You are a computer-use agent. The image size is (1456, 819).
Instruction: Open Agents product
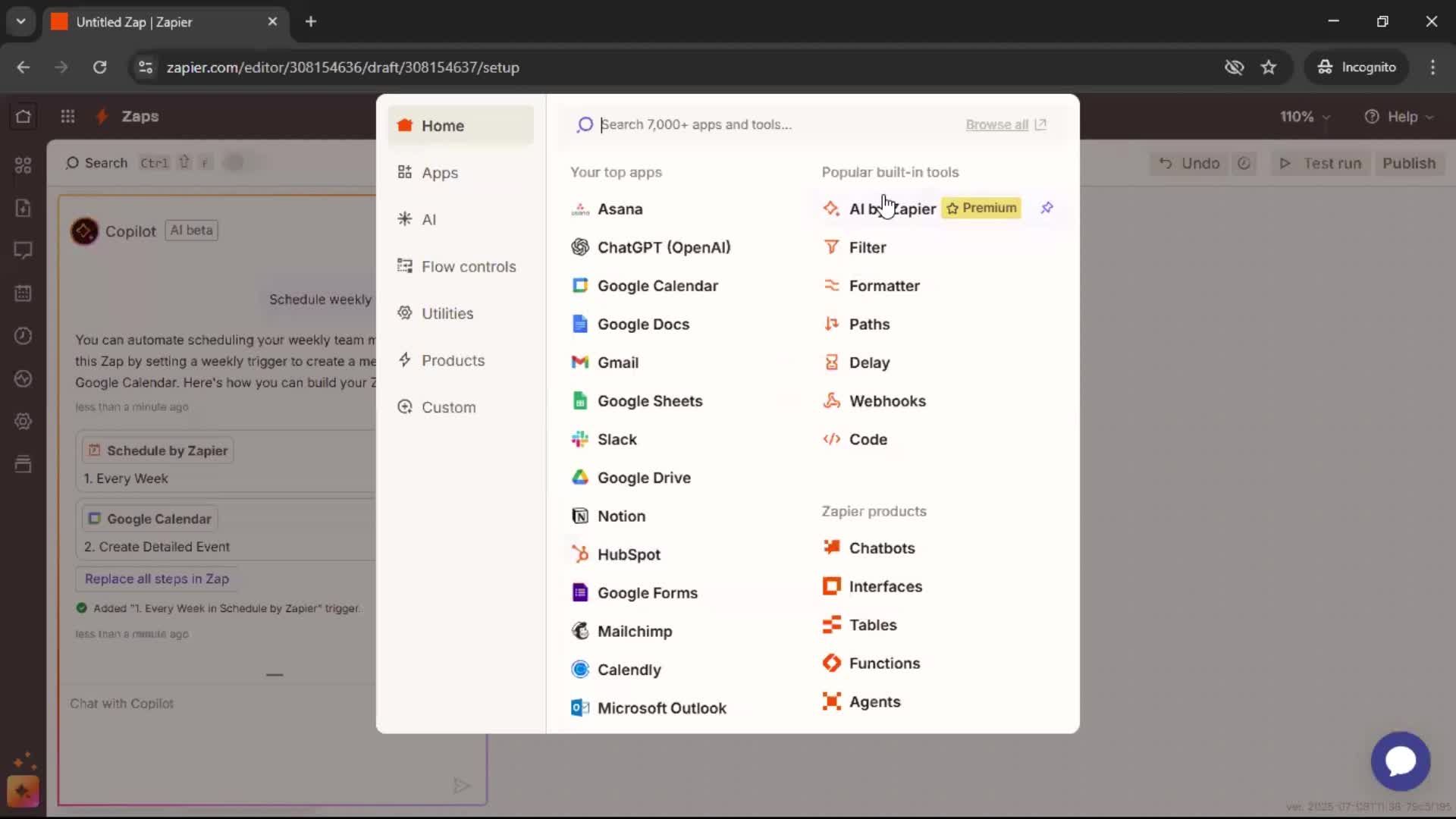(861, 701)
